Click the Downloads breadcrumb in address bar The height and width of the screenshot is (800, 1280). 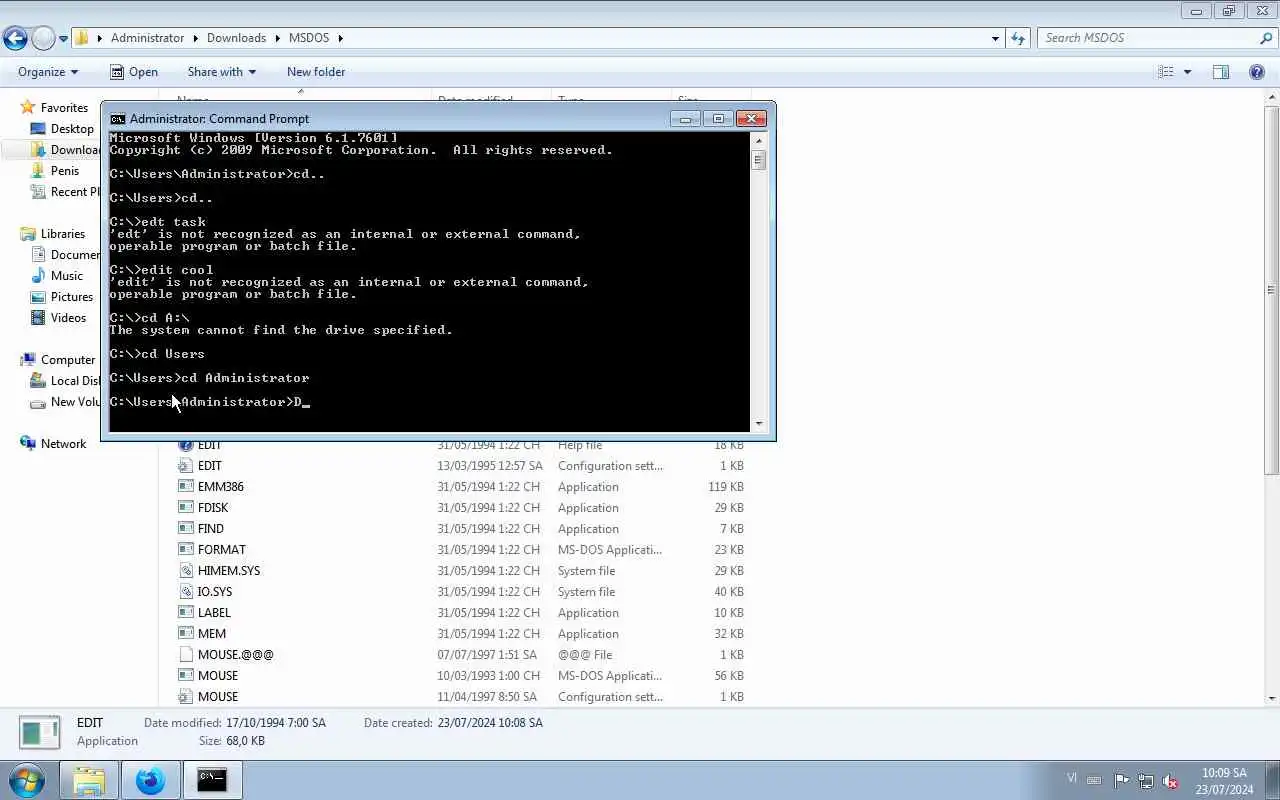point(236,38)
